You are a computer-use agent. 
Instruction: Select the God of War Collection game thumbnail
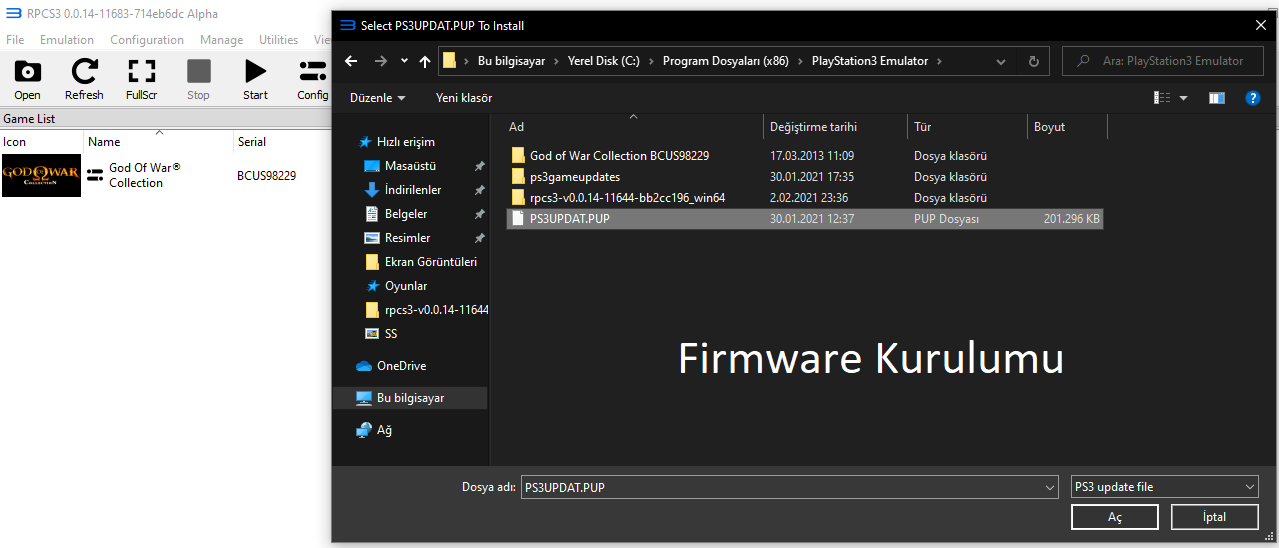point(41,175)
